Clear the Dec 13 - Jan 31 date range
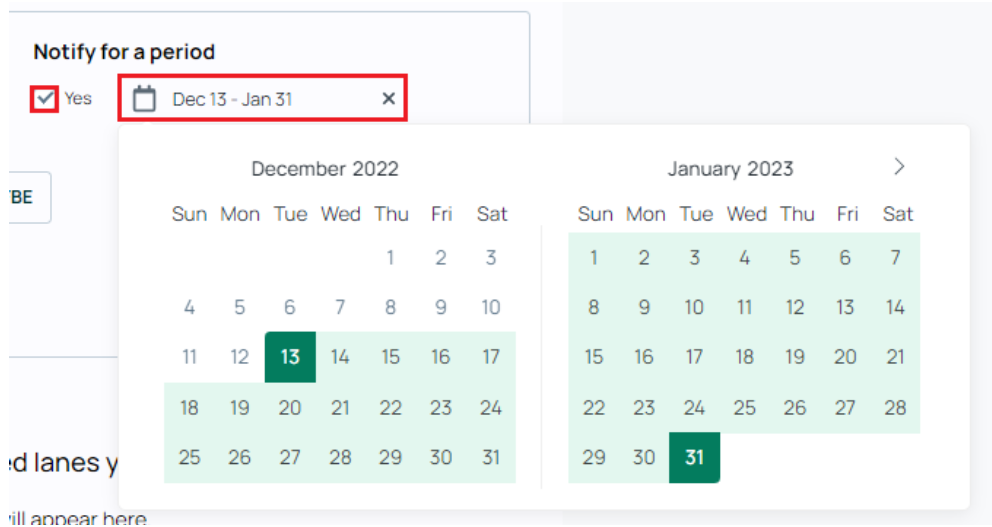This screenshot has height=527, width=992. click(389, 98)
